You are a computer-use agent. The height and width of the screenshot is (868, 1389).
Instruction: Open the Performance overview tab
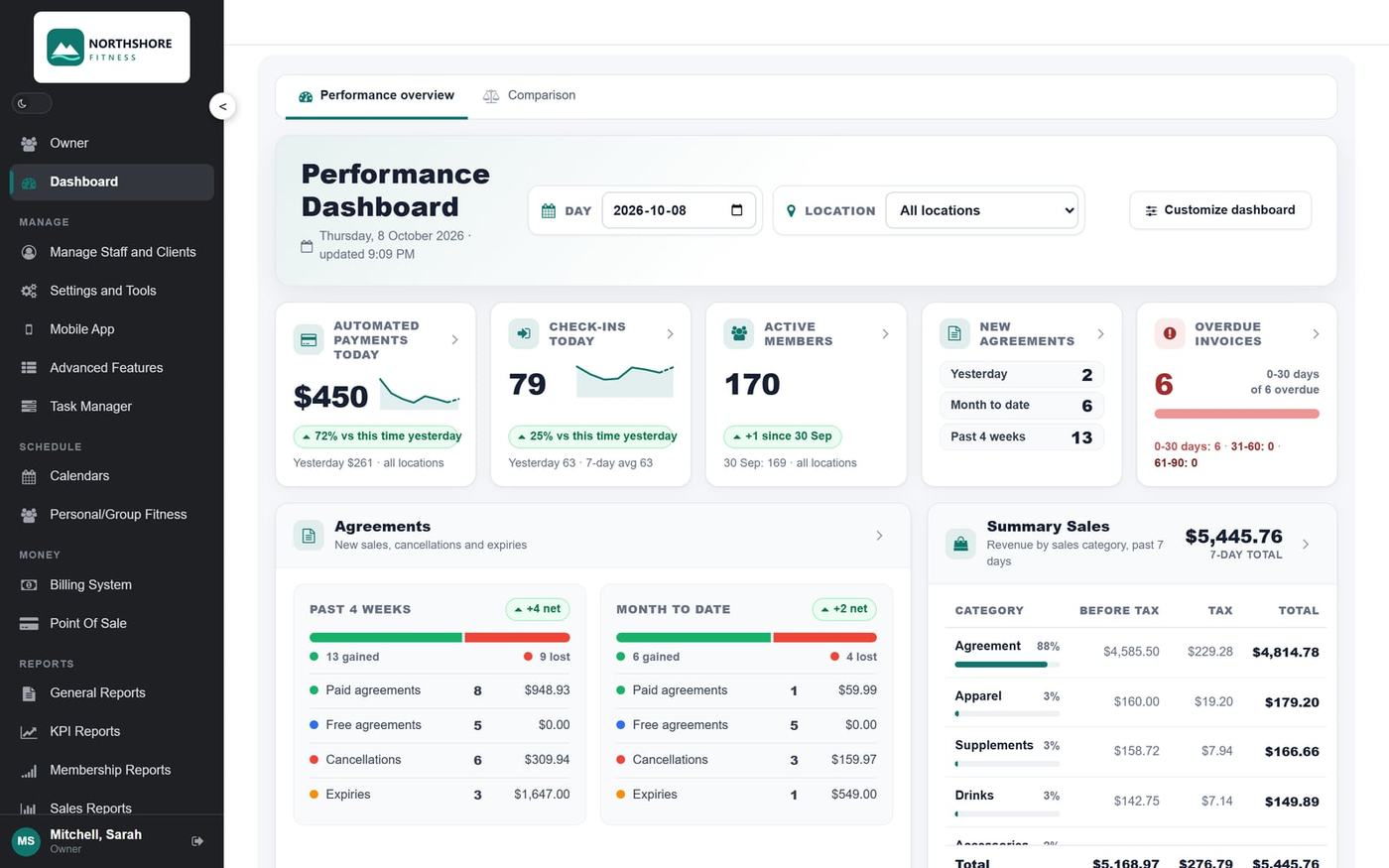376,96
